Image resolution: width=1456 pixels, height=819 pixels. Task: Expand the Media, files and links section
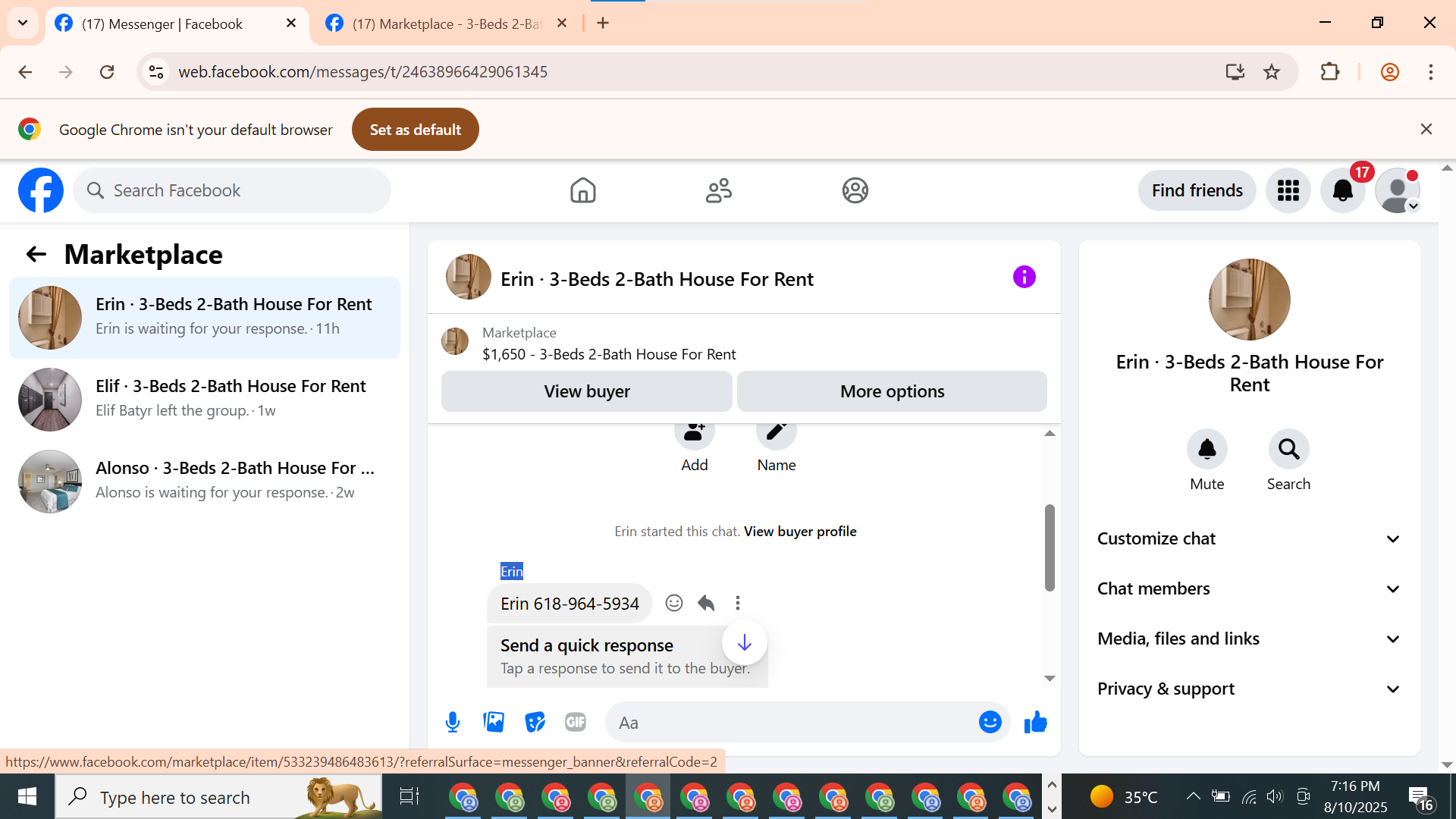tap(1249, 639)
